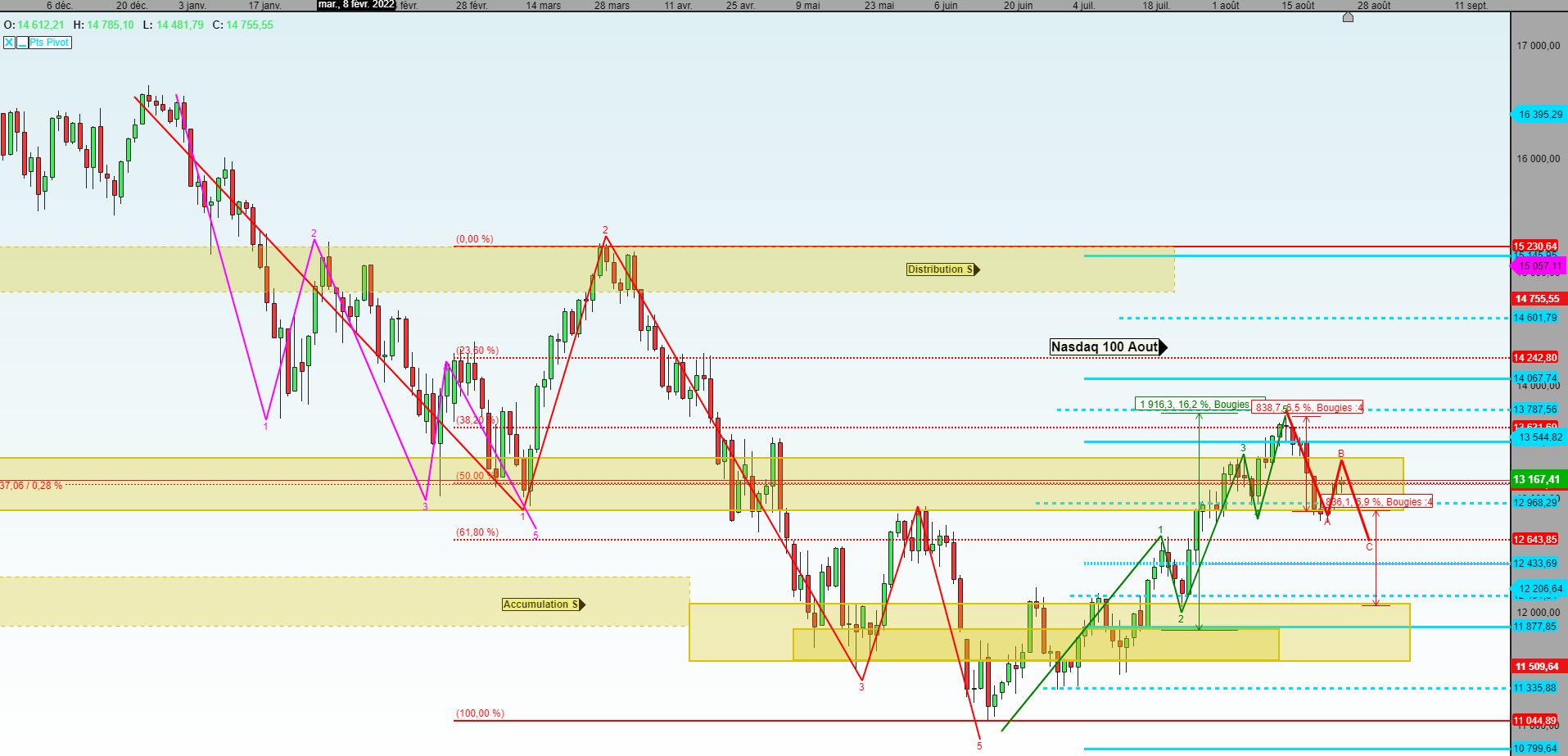The width and height of the screenshot is (1568, 756).
Task: Click the green 13 167,41 current price tag
Action: point(1539,479)
